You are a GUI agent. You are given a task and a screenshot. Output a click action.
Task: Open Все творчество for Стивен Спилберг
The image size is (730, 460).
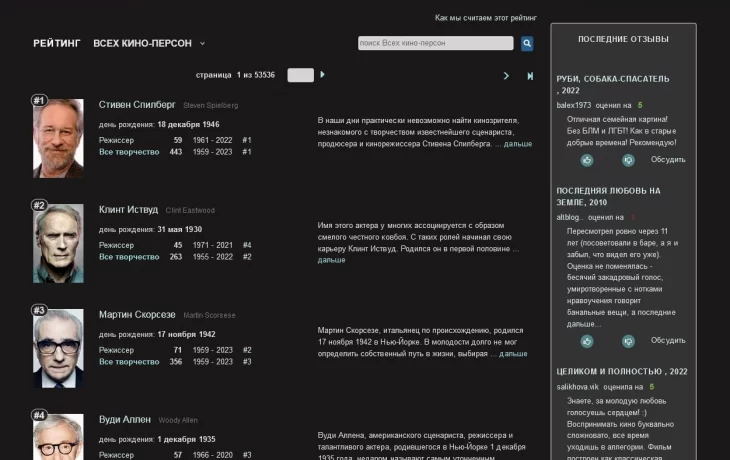129,152
